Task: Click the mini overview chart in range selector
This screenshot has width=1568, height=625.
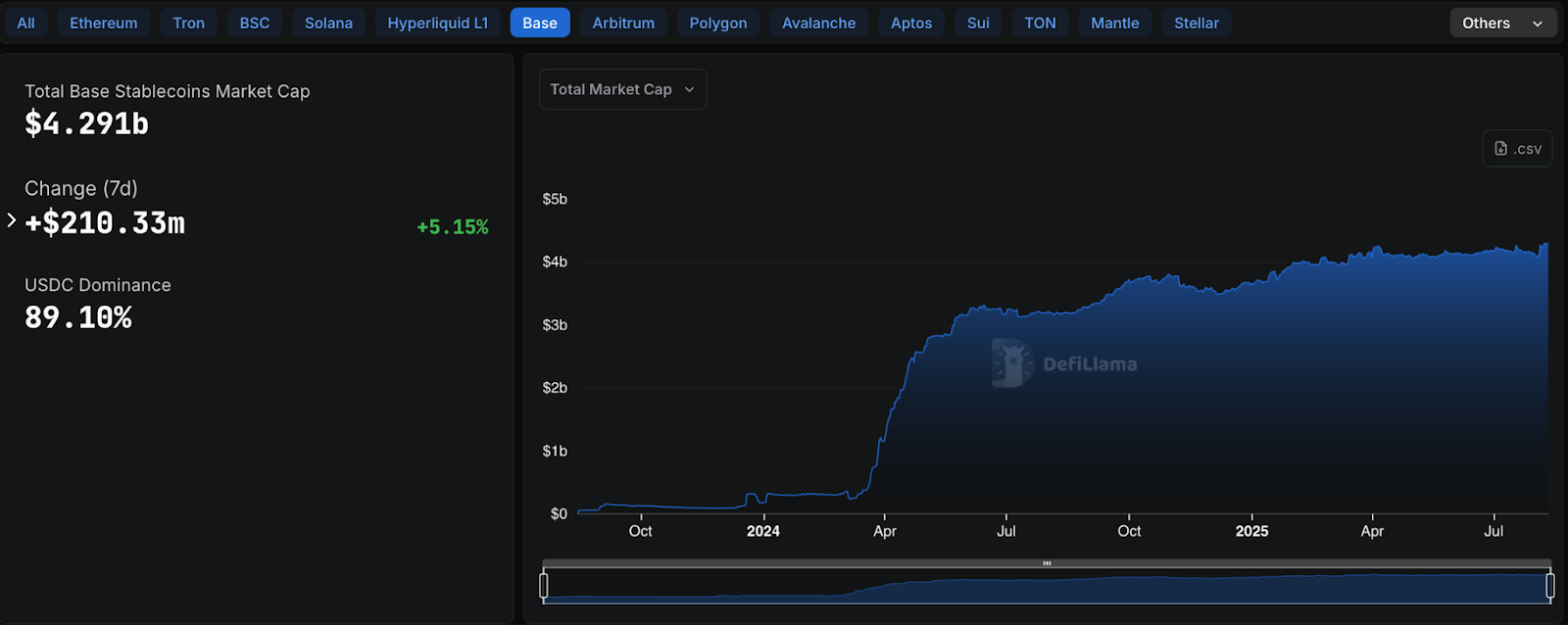Action: pyautogui.click(x=1047, y=588)
